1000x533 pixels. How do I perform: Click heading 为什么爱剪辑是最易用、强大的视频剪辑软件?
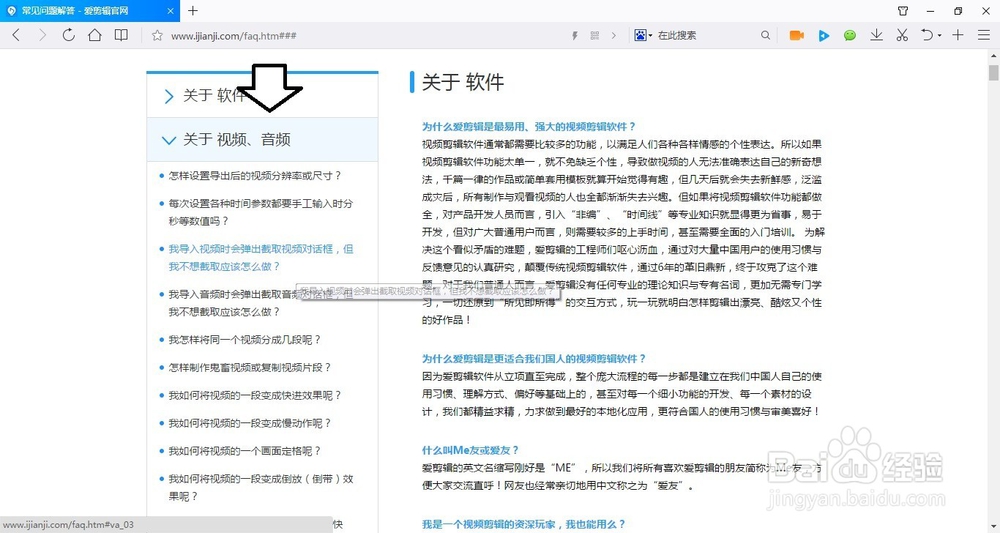coord(529,126)
